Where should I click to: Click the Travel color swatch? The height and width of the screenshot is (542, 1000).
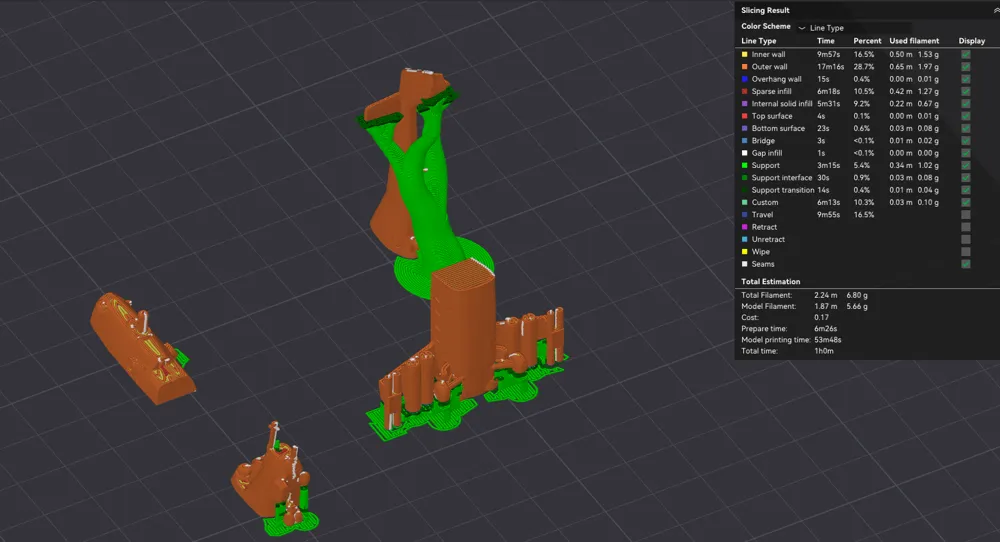pos(744,215)
